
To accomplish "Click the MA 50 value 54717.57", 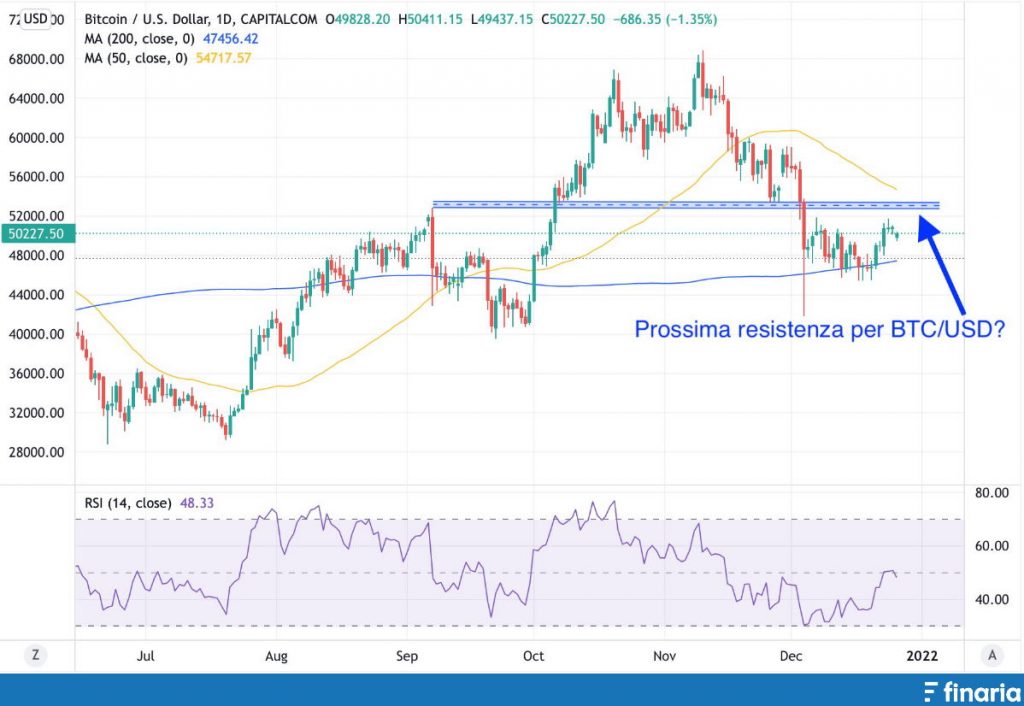I will pyautogui.click(x=223, y=58).
